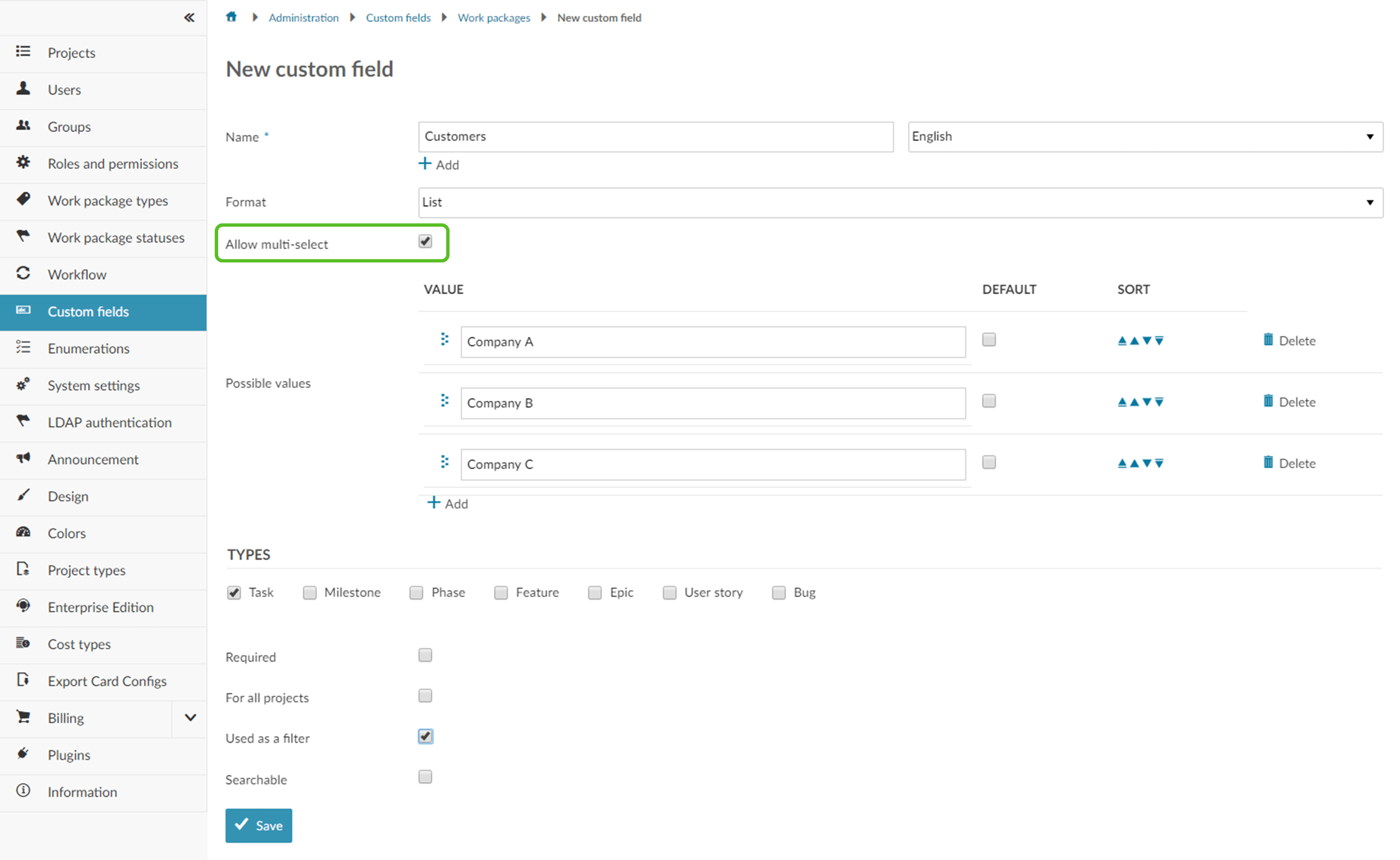Click Add new possible value
Image resolution: width=1400 pixels, height=860 pixels.
pos(449,503)
